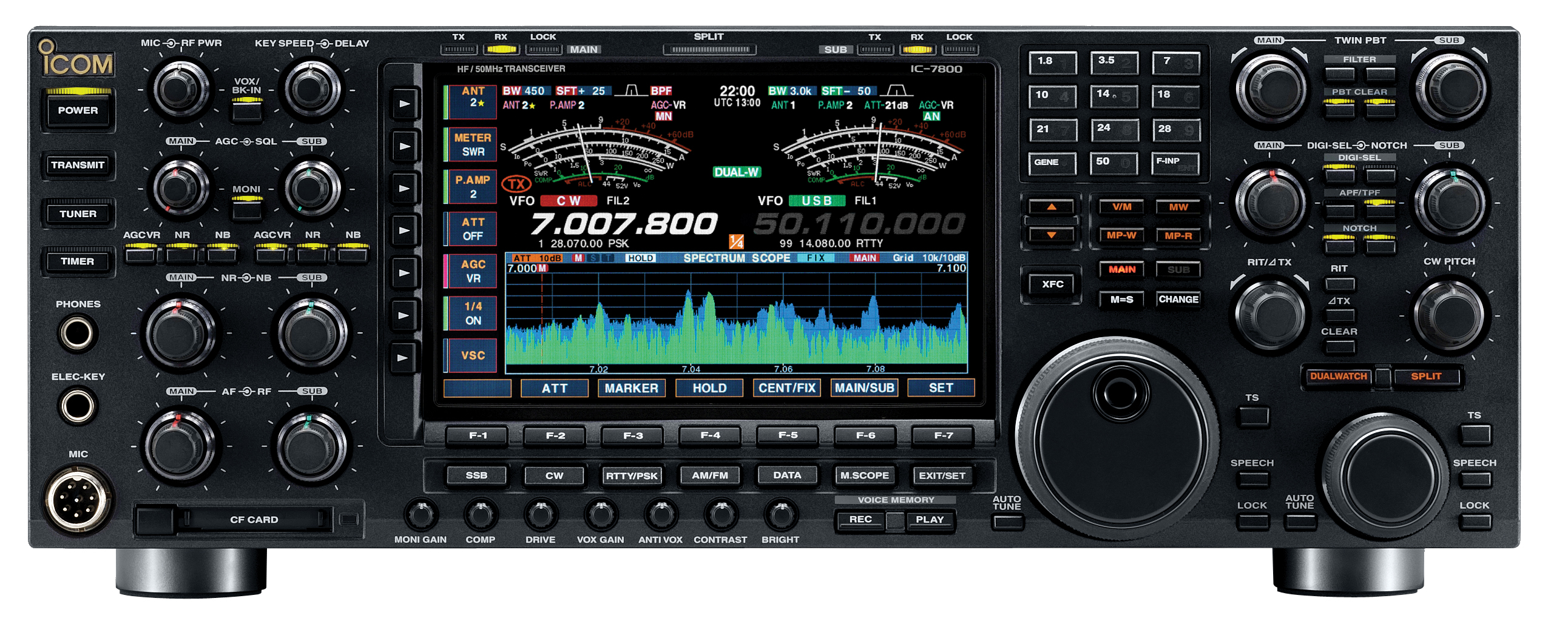Click the MONI GAIN knob
Viewport: 1568px width, 638px height.
pyautogui.click(x=421, y=515)
